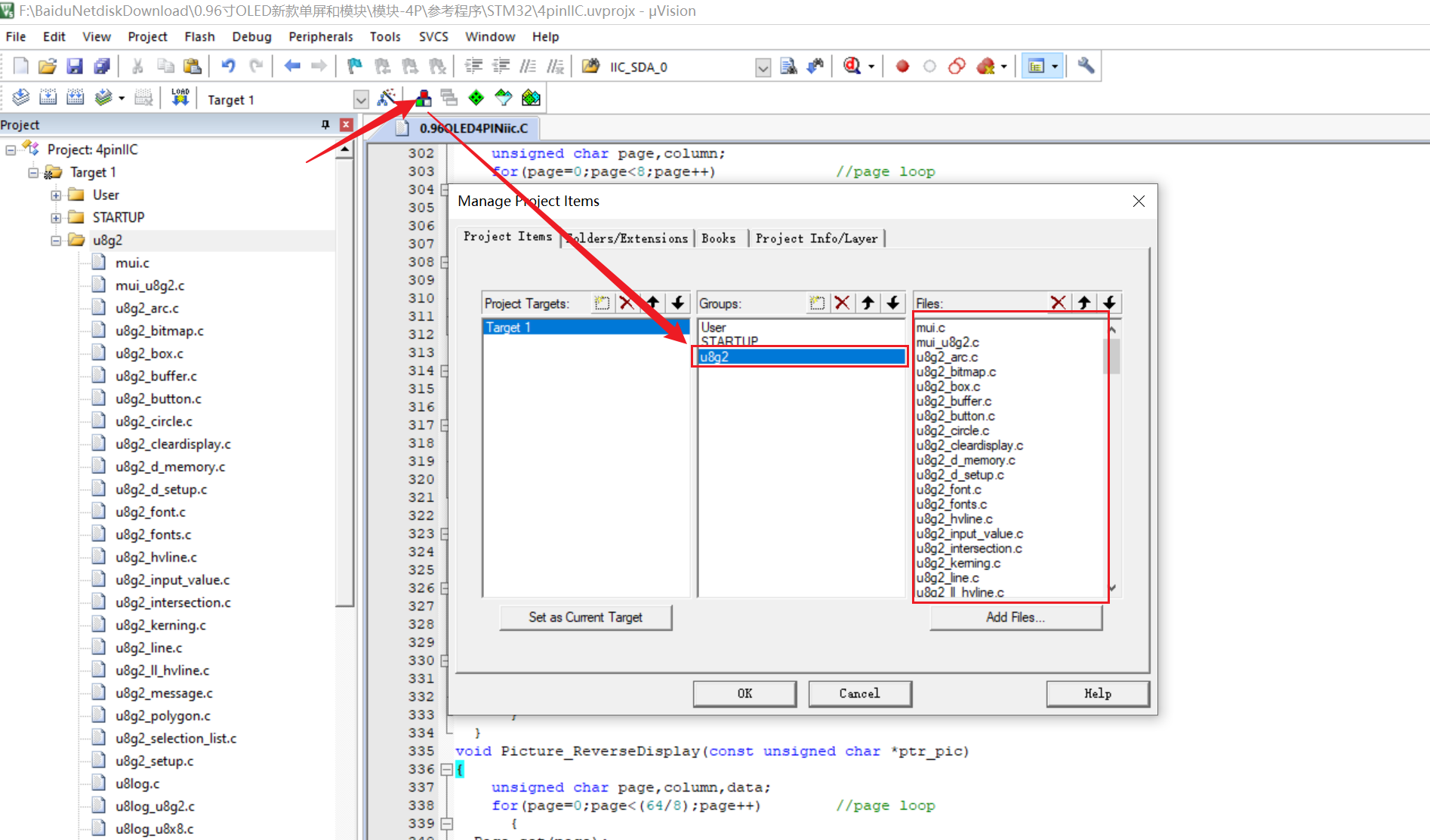Open the Target 1 selection dropdown
The image size is (1430, 840).
click(x=361, y=100)
